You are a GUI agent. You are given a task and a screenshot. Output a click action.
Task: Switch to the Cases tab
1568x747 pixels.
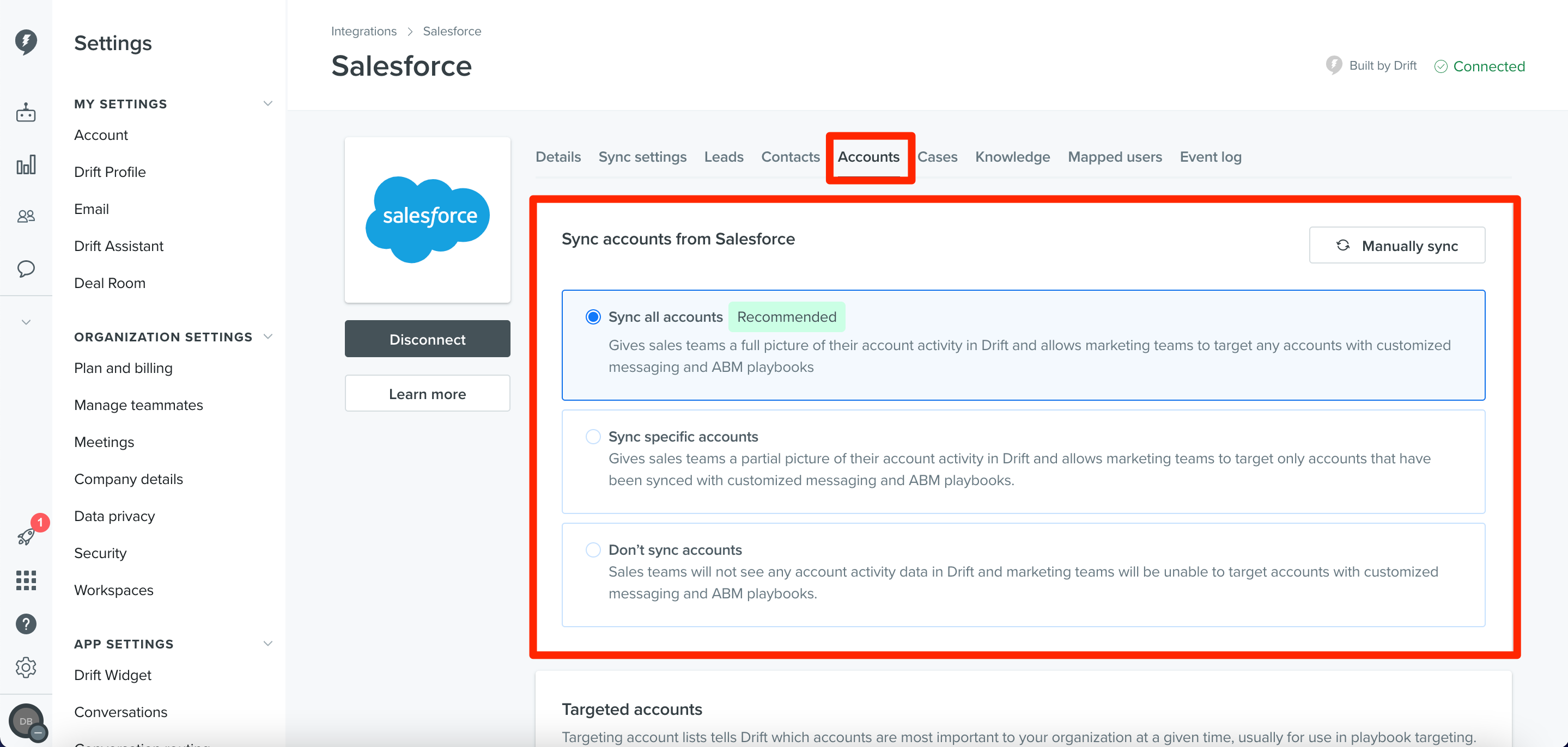click(938, 157)
